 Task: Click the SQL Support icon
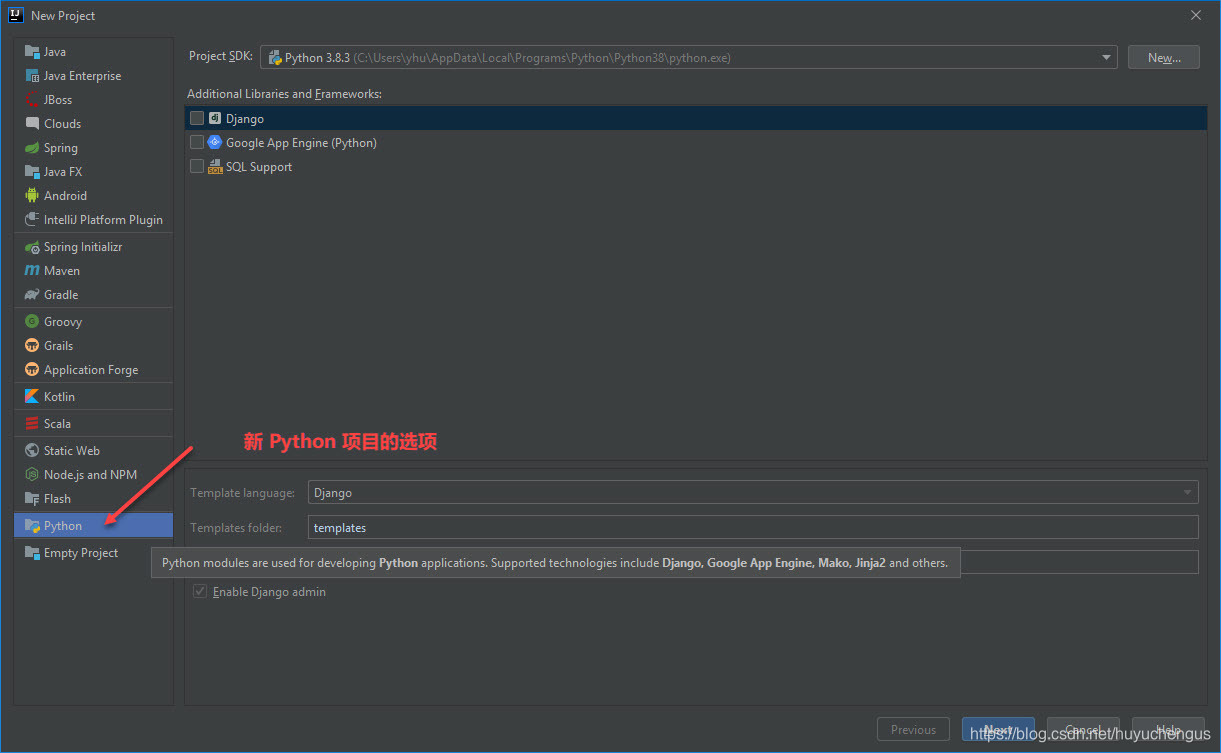pyautogui.click(x=215, y=167)
